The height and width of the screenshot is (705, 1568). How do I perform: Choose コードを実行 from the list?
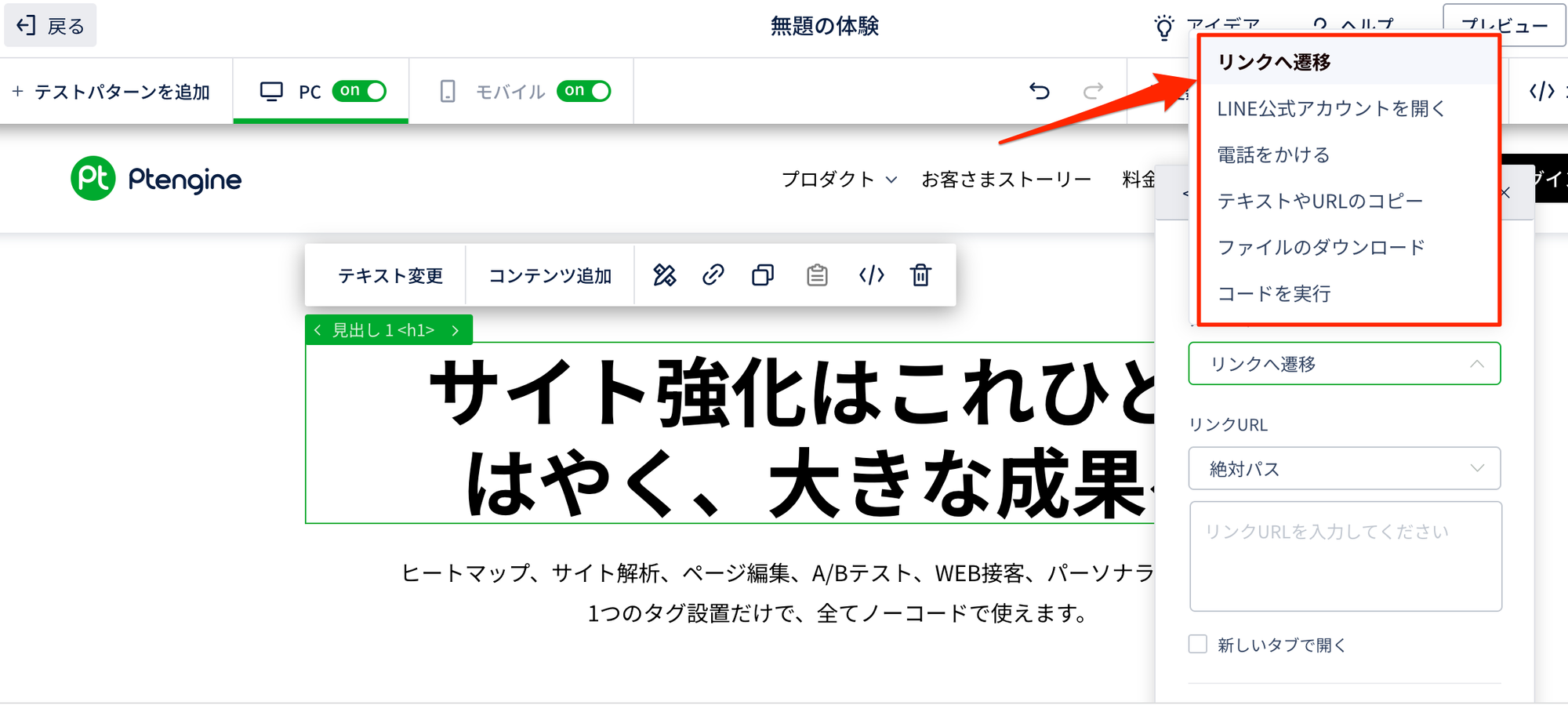pos(1274,294)
